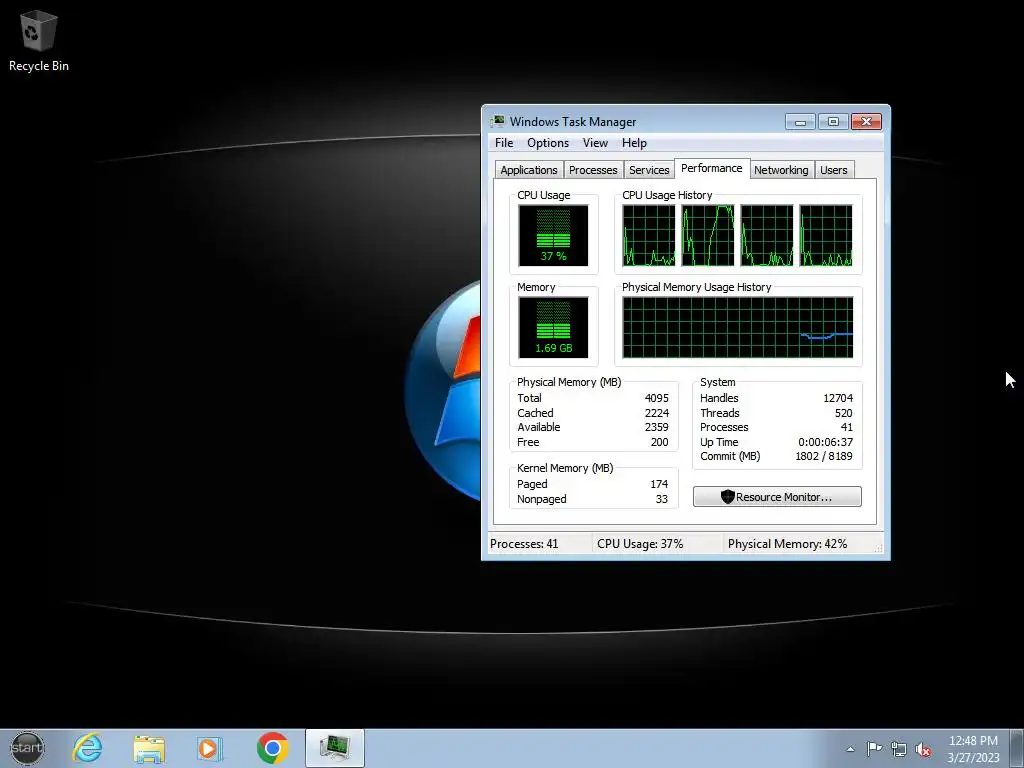The image size is (1024, 768).
Task: Click the Task Manager title bar icon
Action: tap(498, 121)
